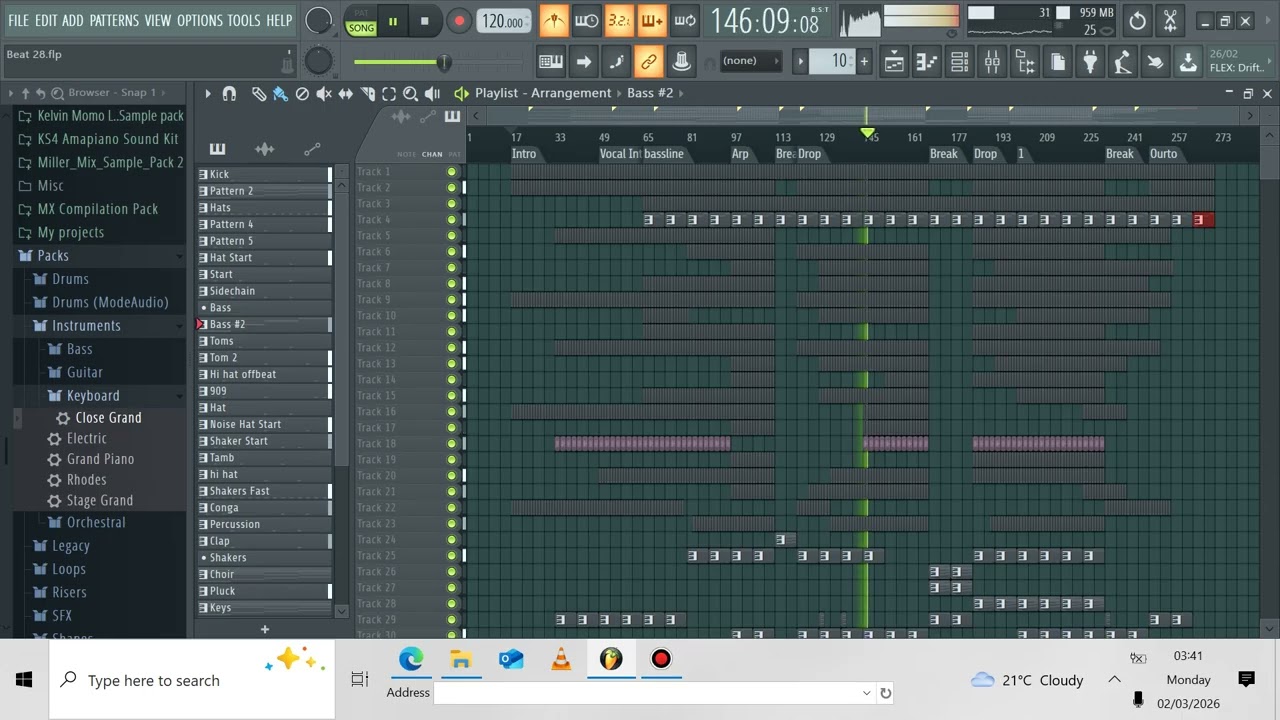Toggle mute on Track 22
This screenshot has width=1280, height=720.
tap(451, 508)
